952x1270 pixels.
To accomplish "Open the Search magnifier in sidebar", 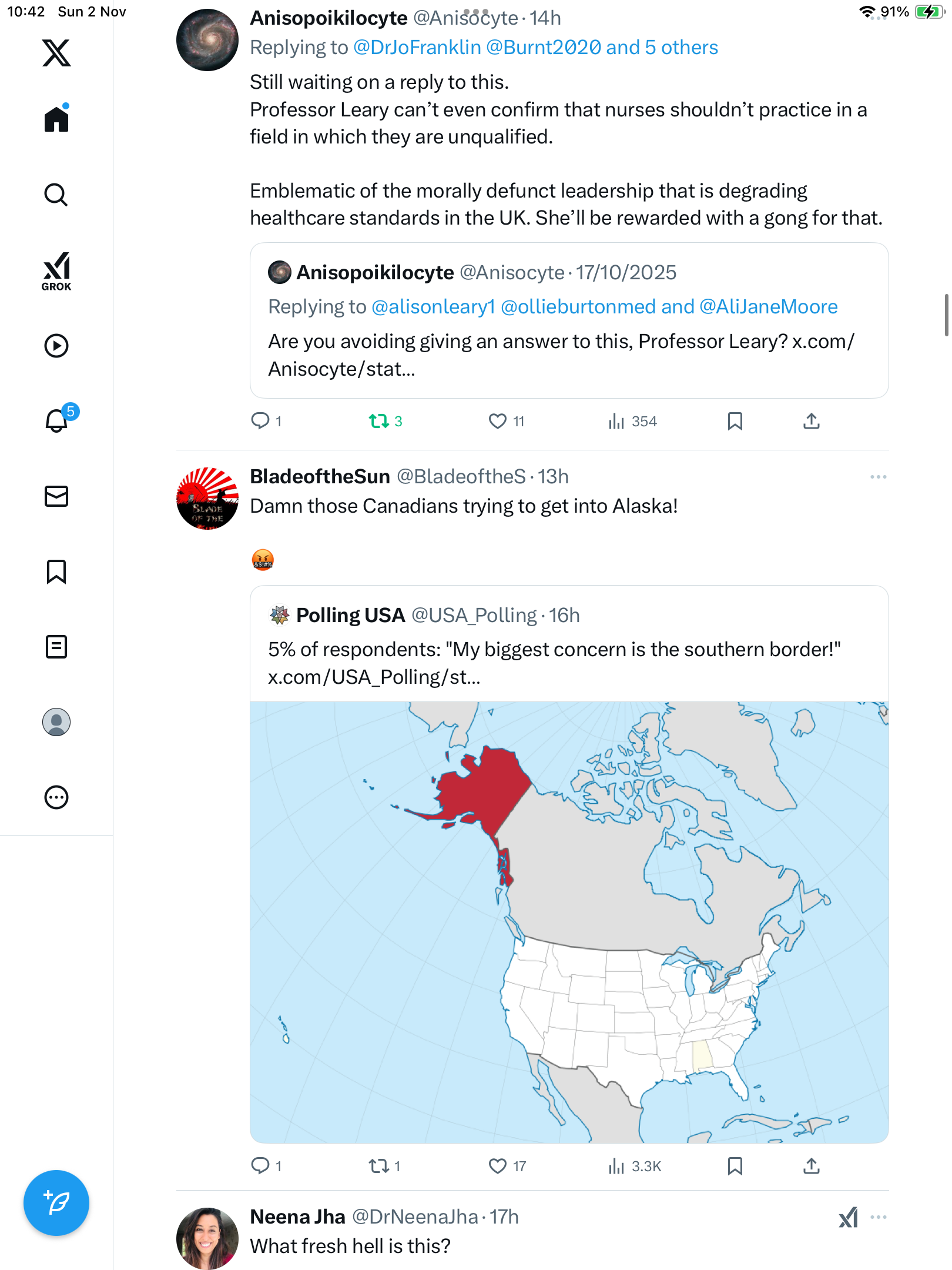I will [x=56, y=195].
